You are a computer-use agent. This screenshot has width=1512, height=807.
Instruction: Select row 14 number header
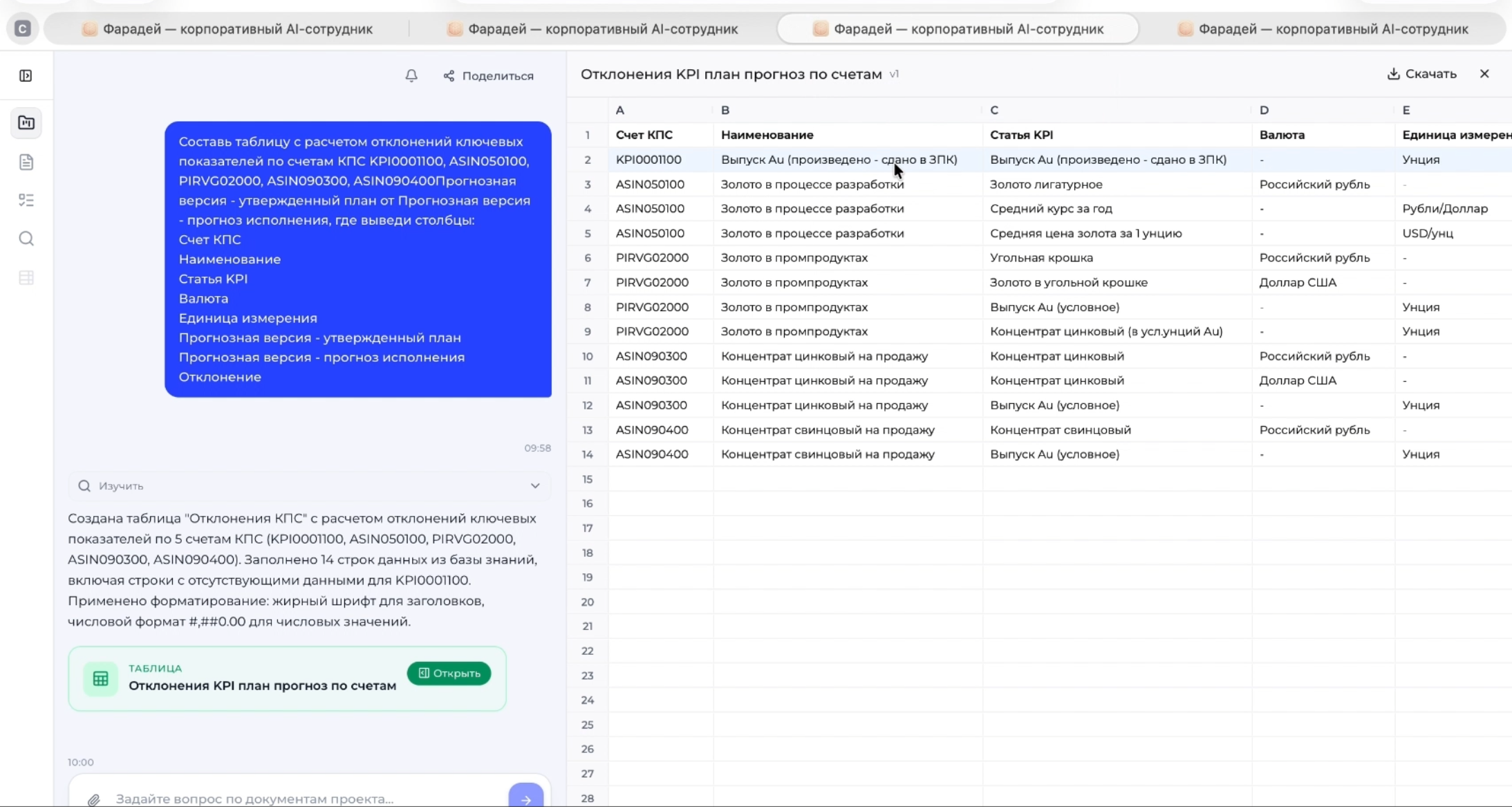[588, 454]
